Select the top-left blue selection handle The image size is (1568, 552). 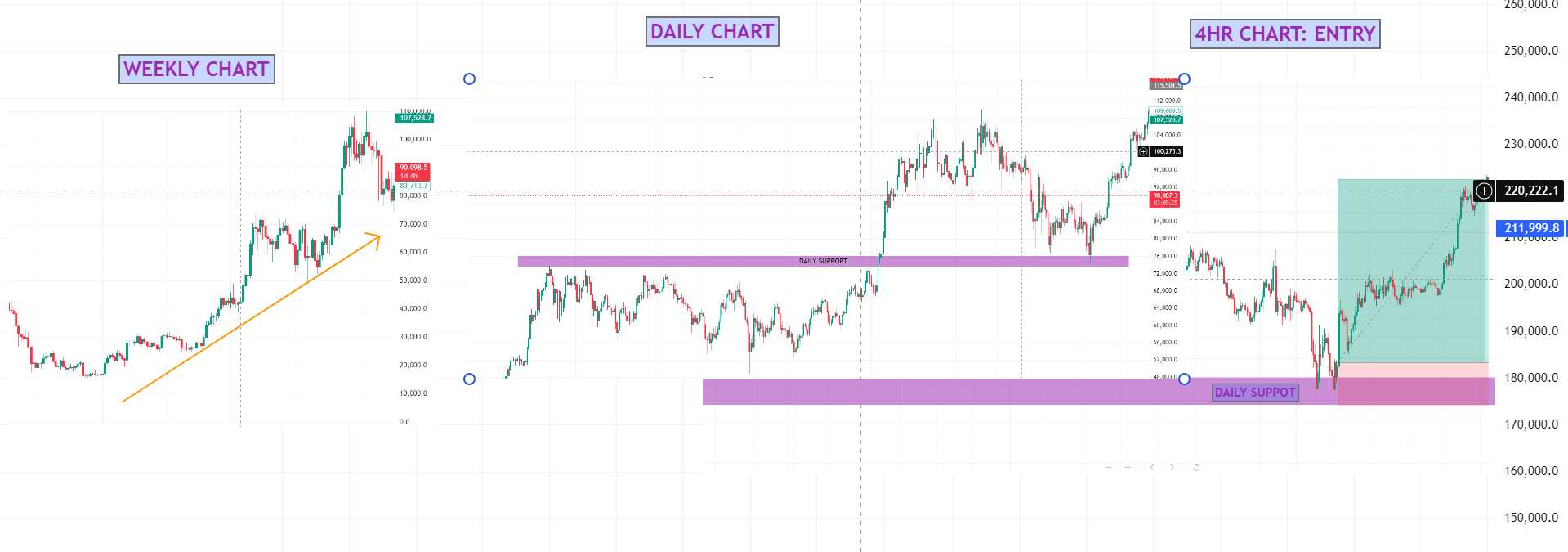(x=469, y=79)
